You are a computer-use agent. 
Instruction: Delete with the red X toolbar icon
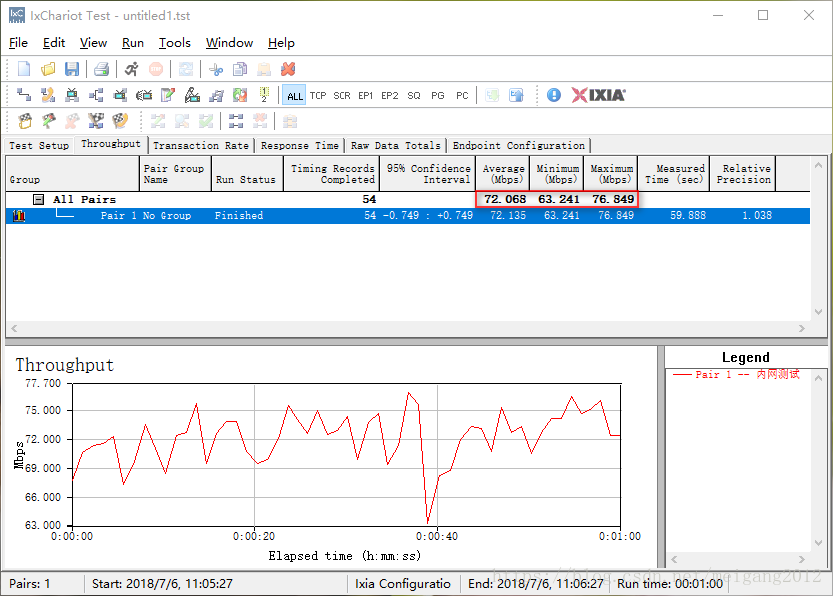click(288, 69)
